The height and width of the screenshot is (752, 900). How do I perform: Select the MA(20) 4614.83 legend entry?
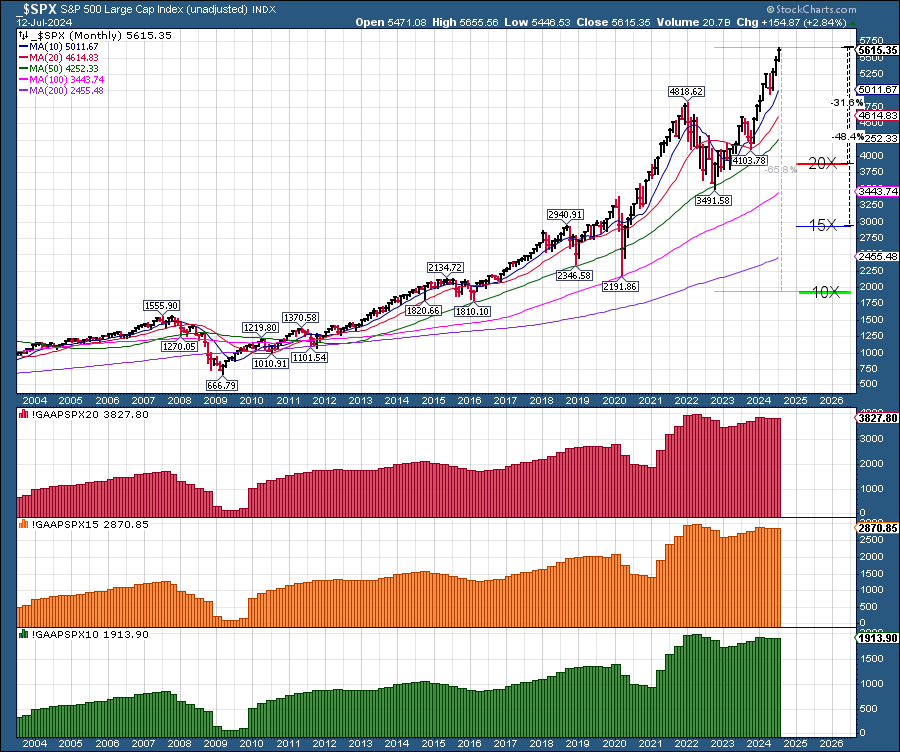tap(59, 57)
